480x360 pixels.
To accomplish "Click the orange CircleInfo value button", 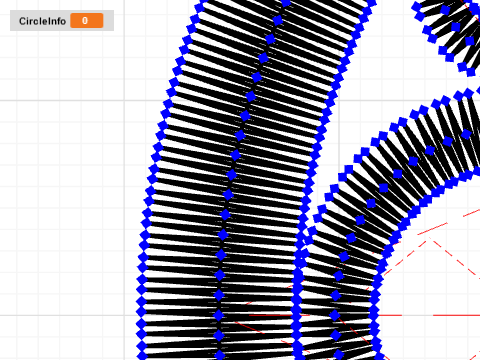I will tap(87, 21).
